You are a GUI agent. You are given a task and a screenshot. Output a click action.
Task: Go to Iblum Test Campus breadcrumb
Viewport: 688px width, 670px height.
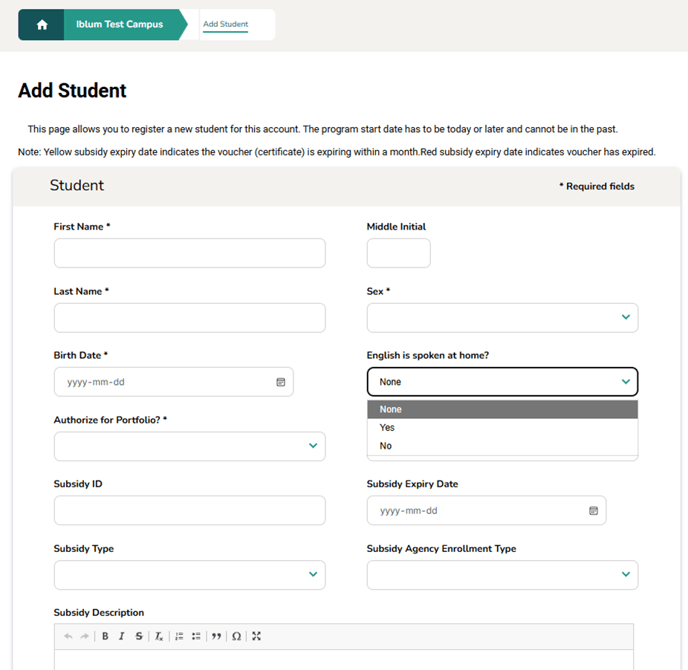[x=119, y=25]
